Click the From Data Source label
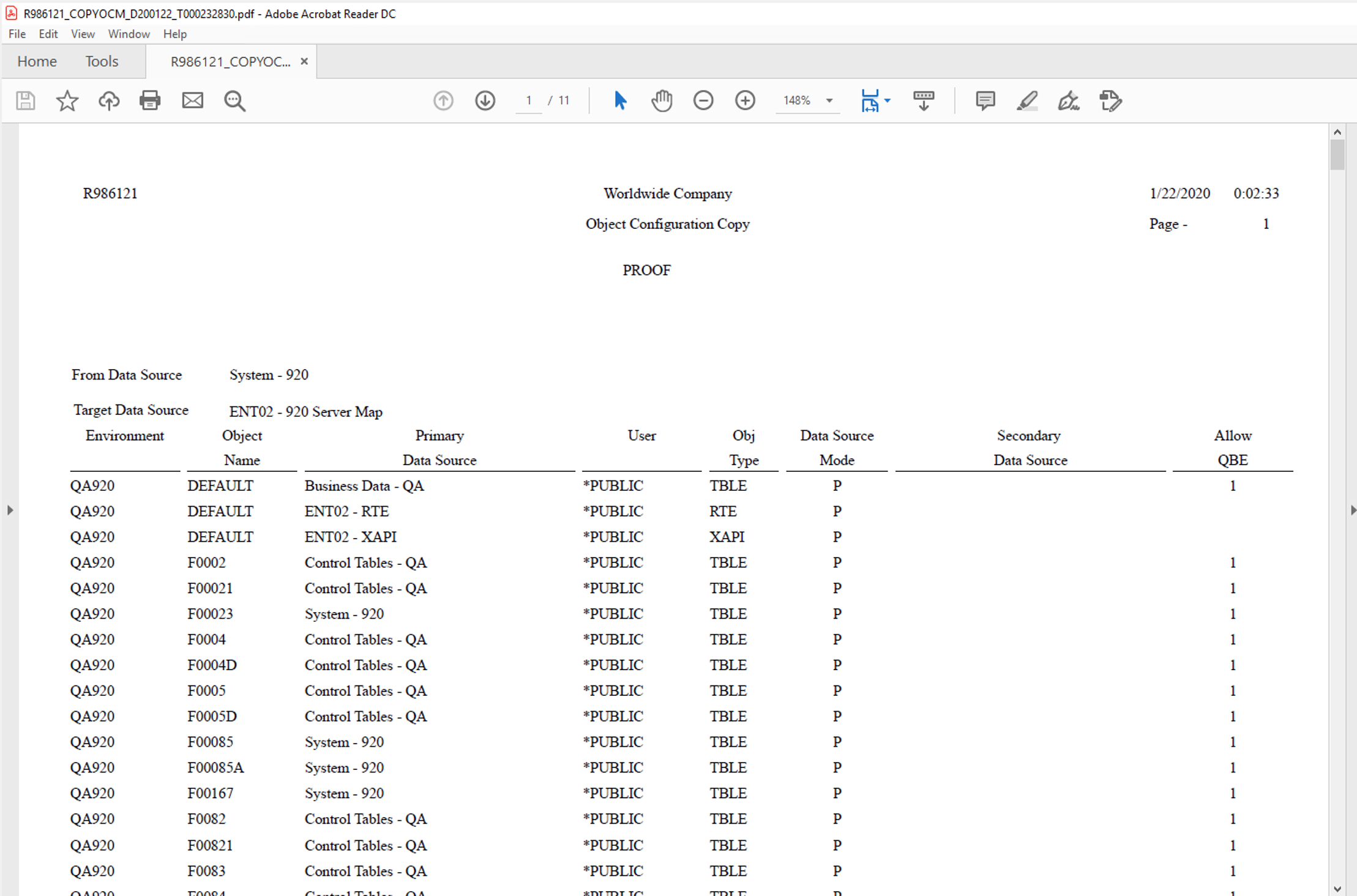Viewport: 1357px width, 896px height. click(x=127, y=375)
